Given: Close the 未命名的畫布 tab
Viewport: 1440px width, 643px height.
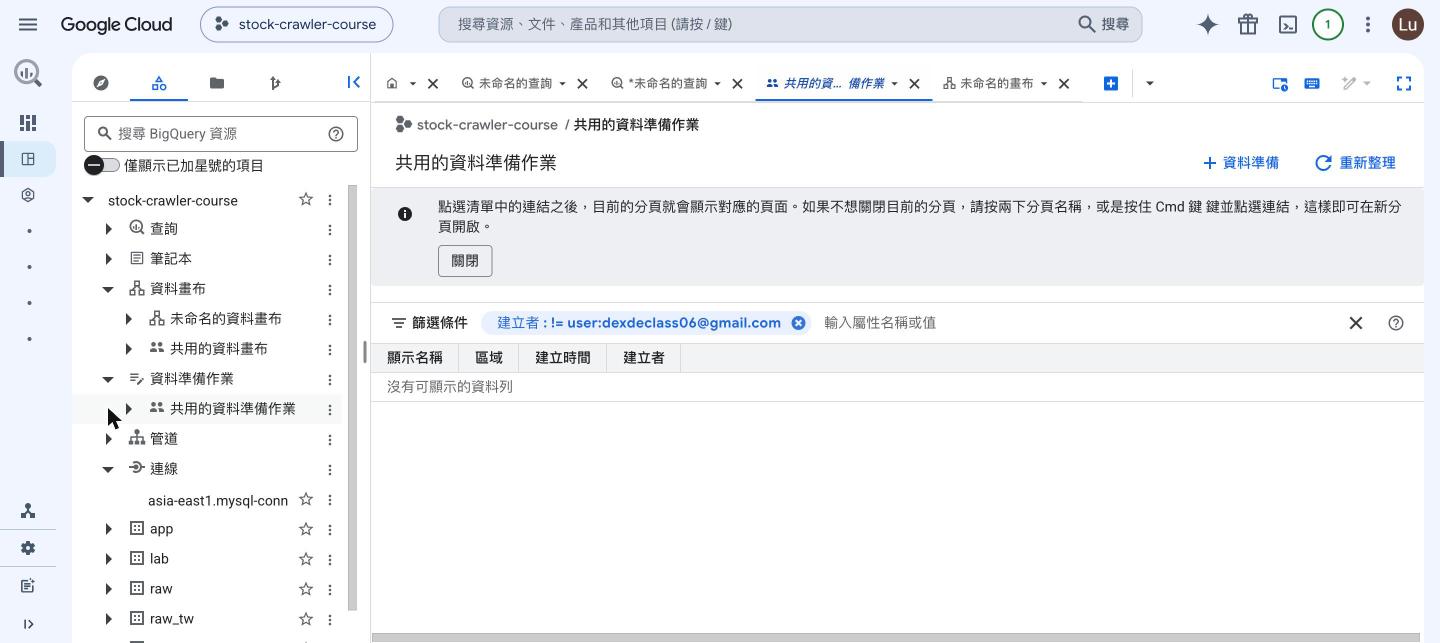Looking at the screenshot, I should click(x=1064, y=84).
